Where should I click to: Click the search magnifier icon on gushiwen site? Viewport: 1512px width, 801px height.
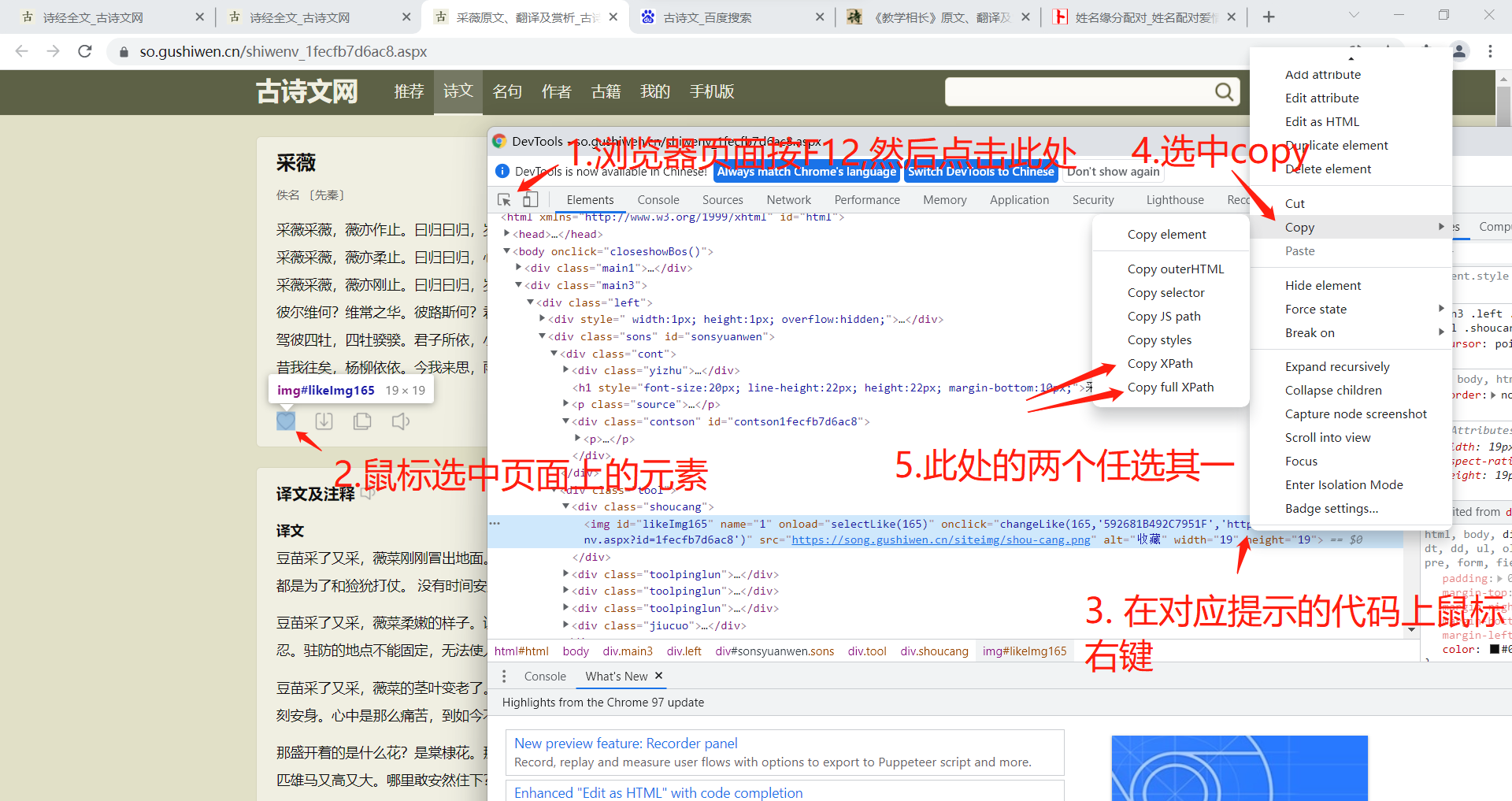point(1223,91)
